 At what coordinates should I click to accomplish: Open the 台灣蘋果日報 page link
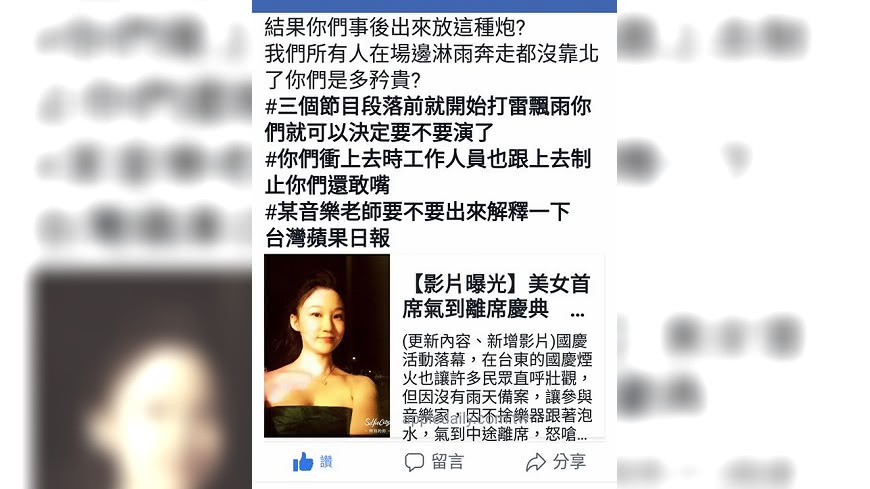(327, 238)
